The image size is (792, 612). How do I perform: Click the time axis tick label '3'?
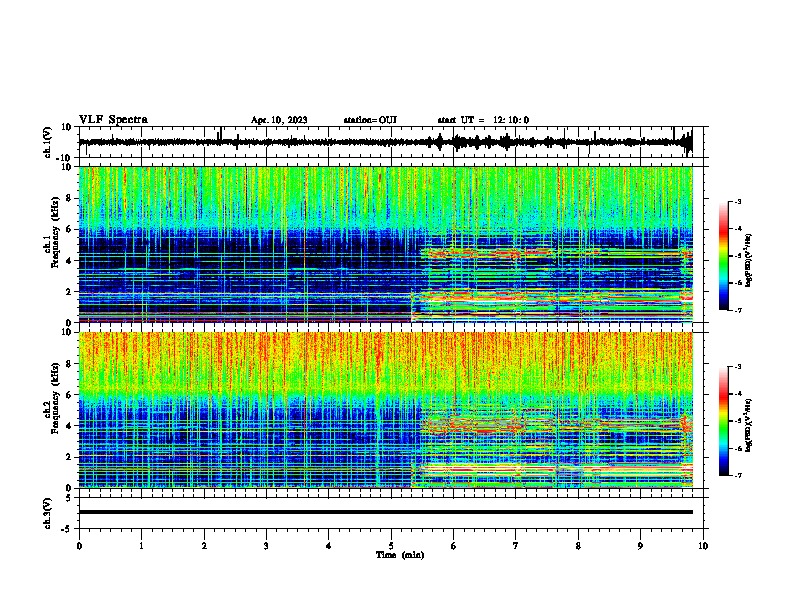tap(266, 546)
